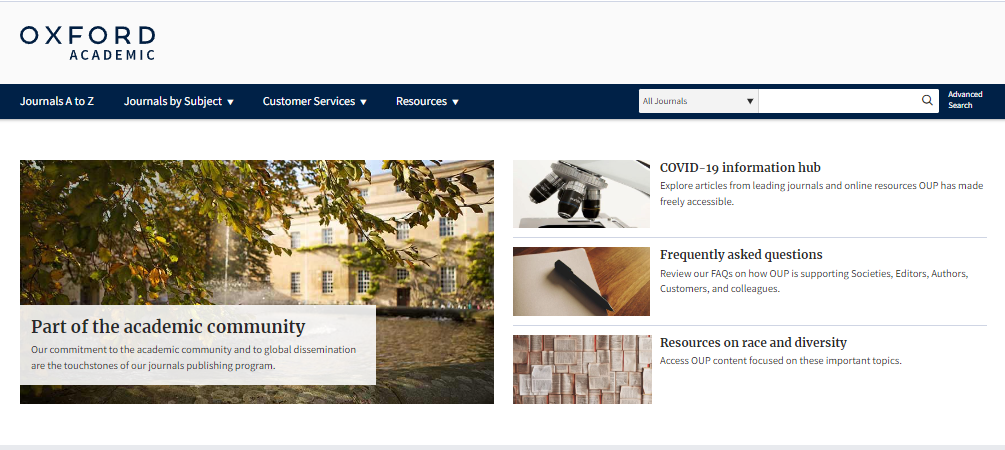Open the Frequently asked questions heading
The height and width of the screenshot is (450, 1005).
click(x=741, y=254)
